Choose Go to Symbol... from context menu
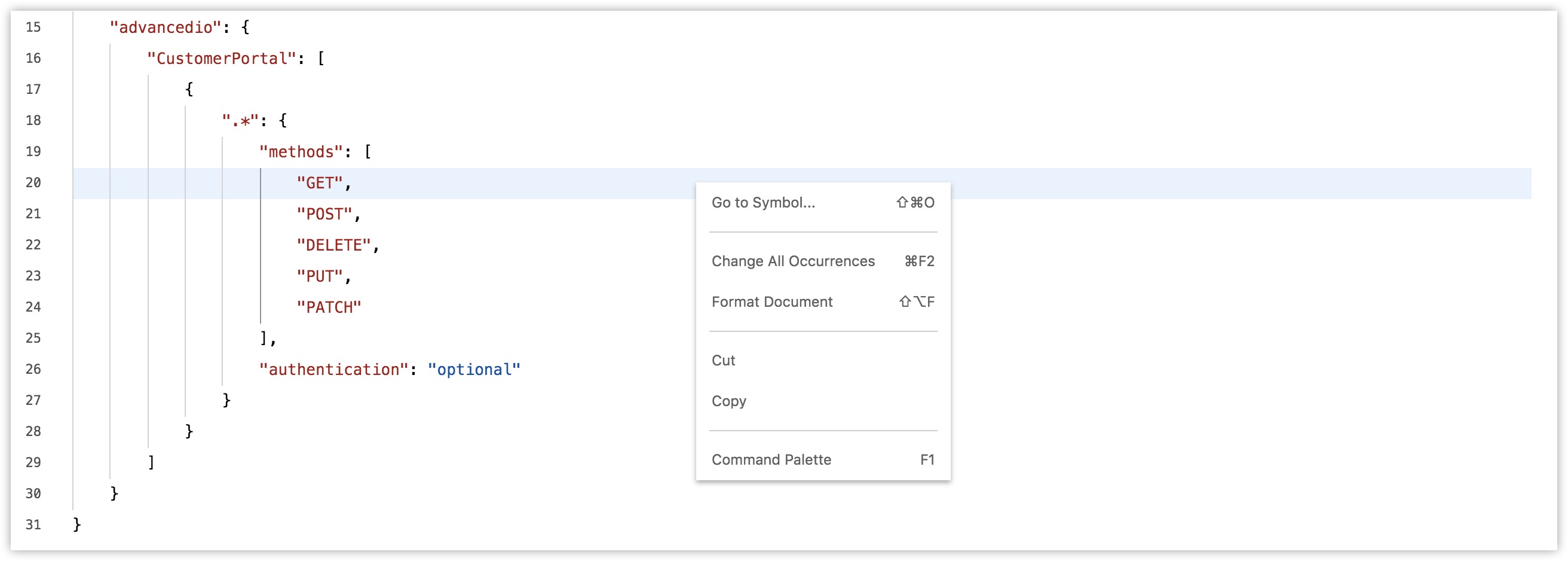The height and width of the screenshot is (561, 1568). pos(823,203)
